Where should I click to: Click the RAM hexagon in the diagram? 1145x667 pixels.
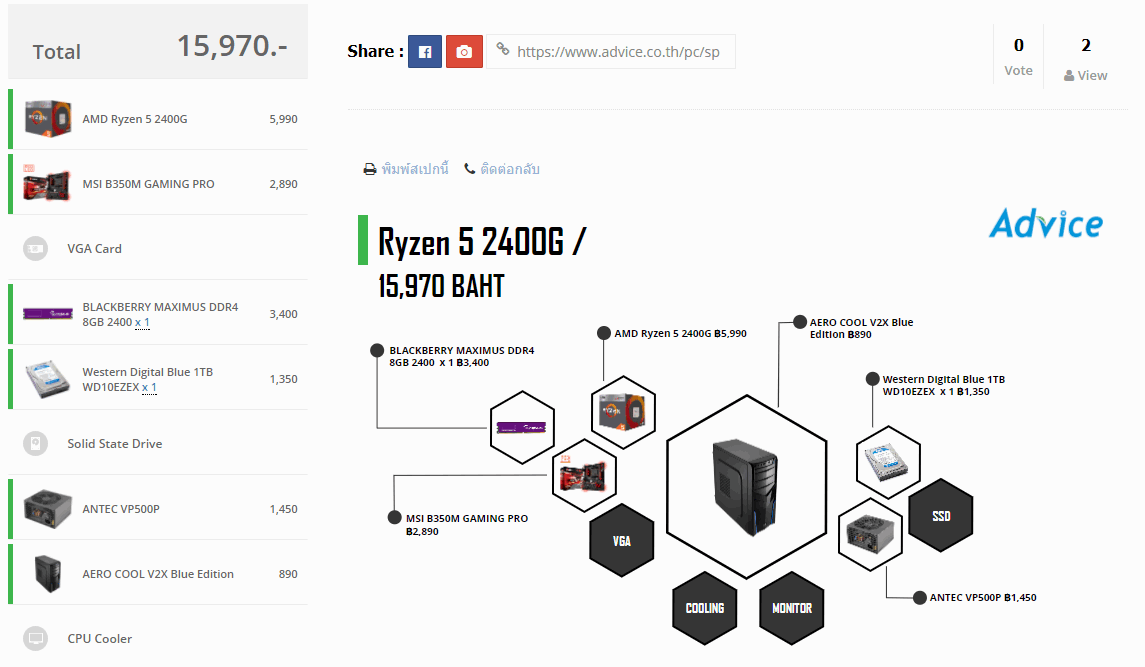point(522,427)
